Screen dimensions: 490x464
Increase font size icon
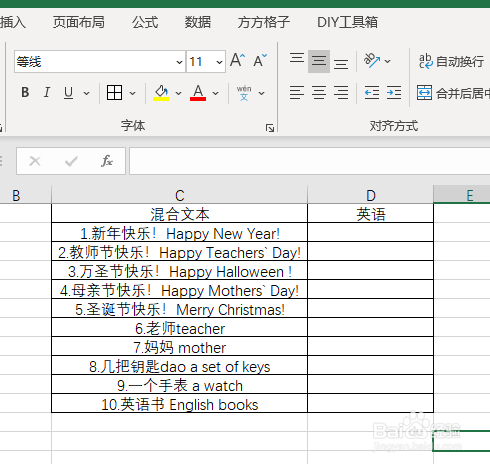[238, 61]
